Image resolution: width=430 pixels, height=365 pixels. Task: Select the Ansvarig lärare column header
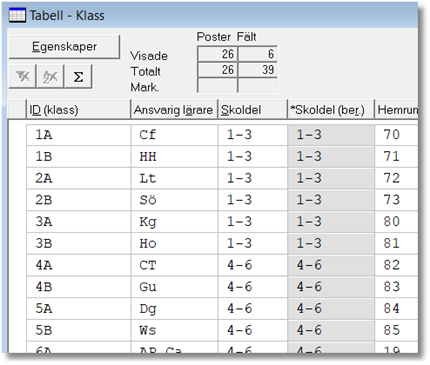click(x=174, y=110)
